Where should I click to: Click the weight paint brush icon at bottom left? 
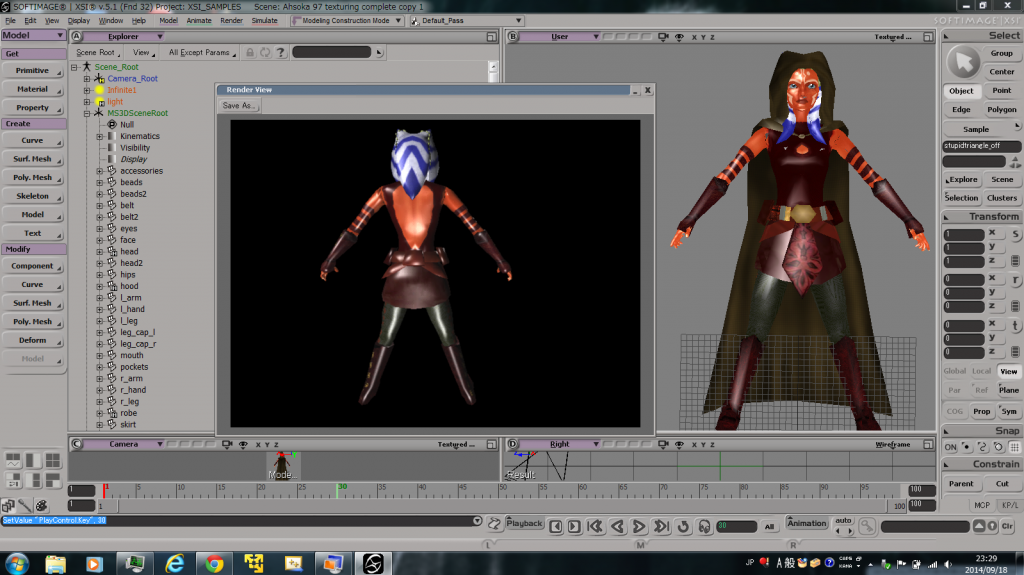pyautogui.click(x=25, y=505)
